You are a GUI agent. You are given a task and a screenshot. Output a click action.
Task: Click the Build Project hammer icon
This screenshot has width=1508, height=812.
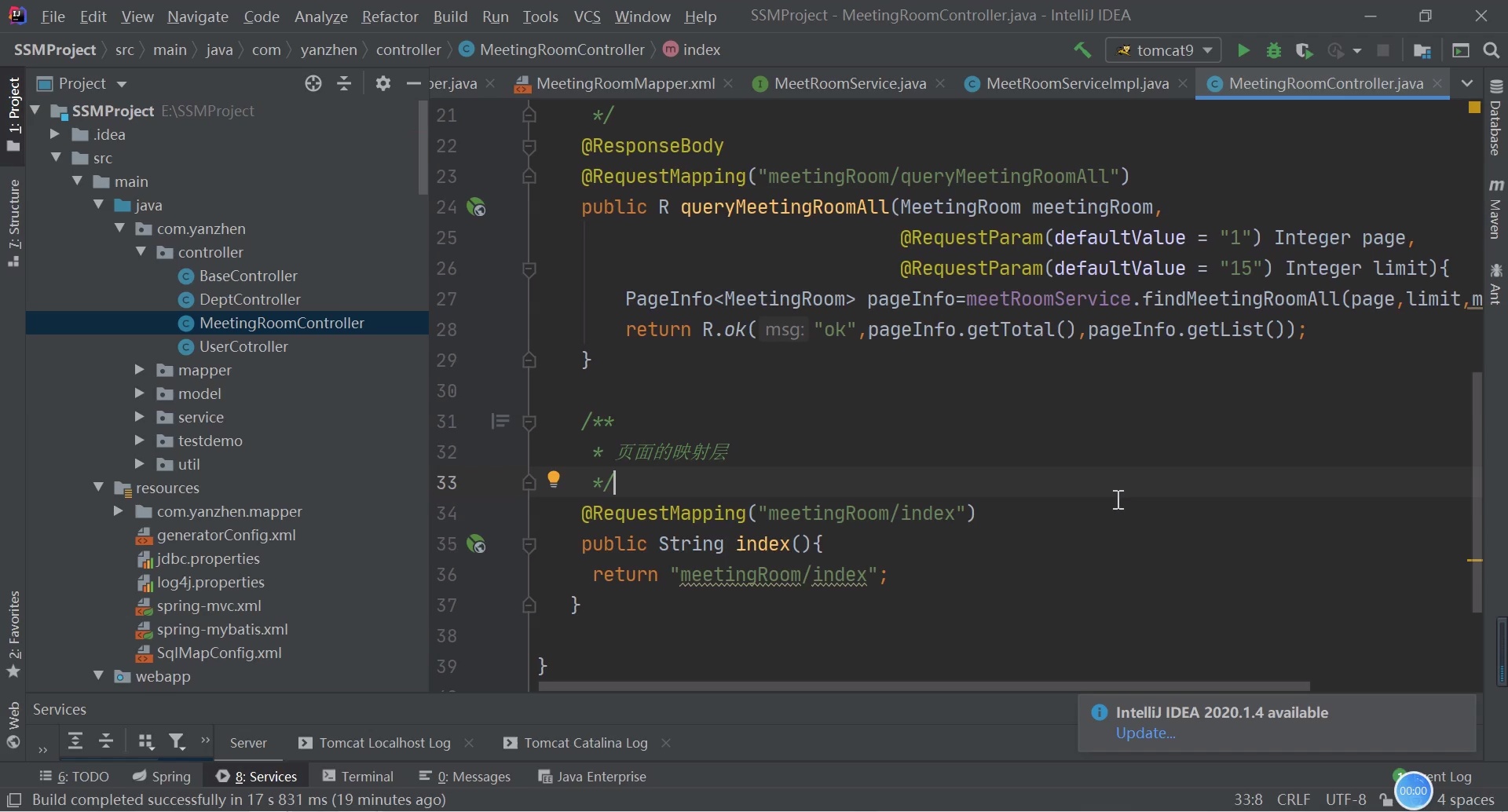click(1082, 50)
